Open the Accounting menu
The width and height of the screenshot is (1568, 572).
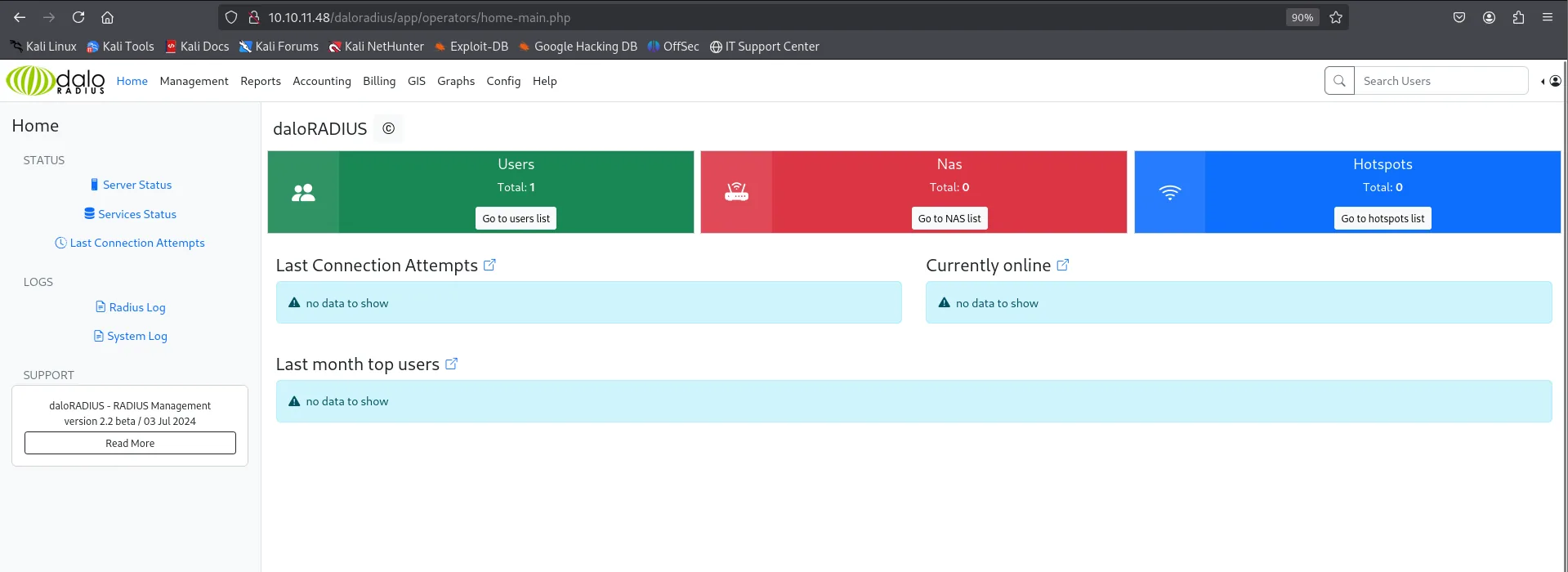322,81
